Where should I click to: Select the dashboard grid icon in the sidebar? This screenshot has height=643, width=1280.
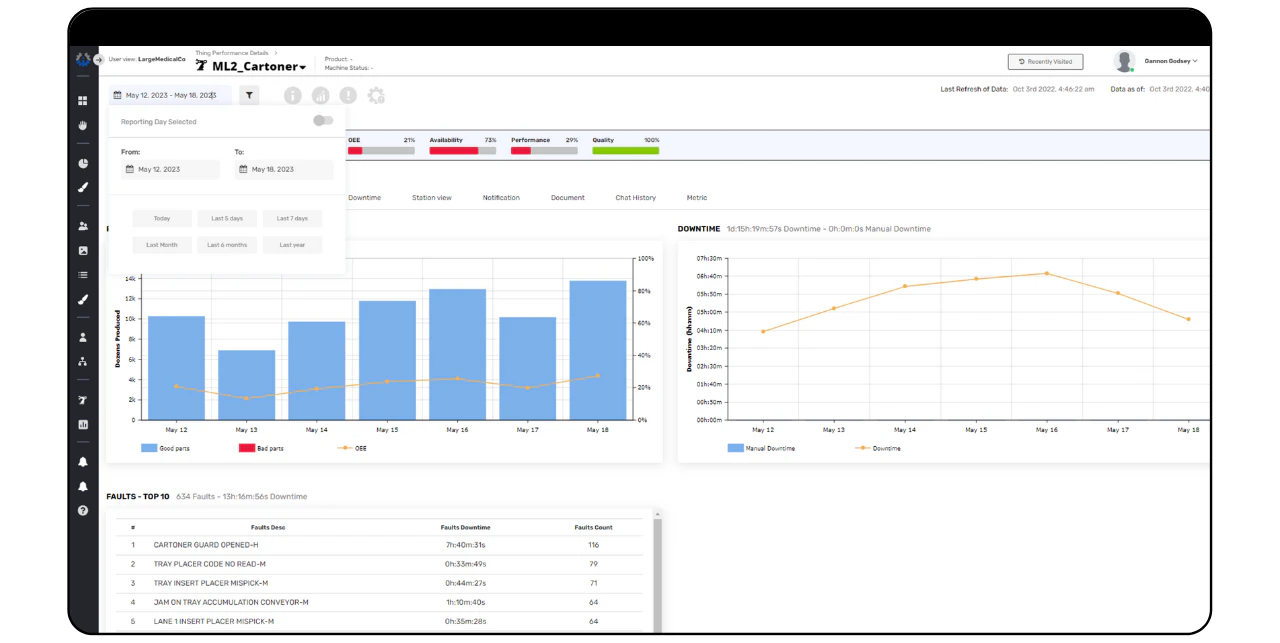tap(83, 100)
